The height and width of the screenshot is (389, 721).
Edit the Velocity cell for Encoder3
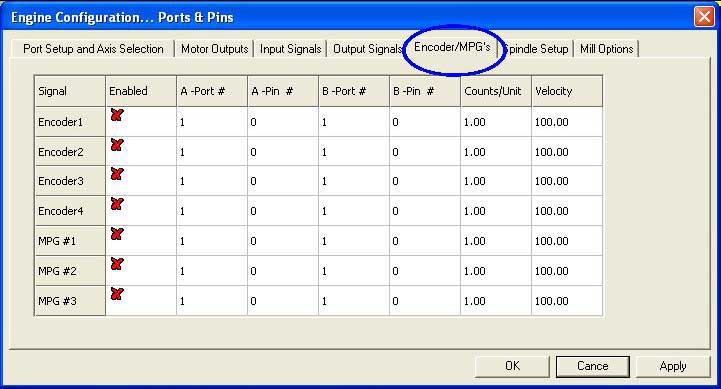[x=567, y=181]
